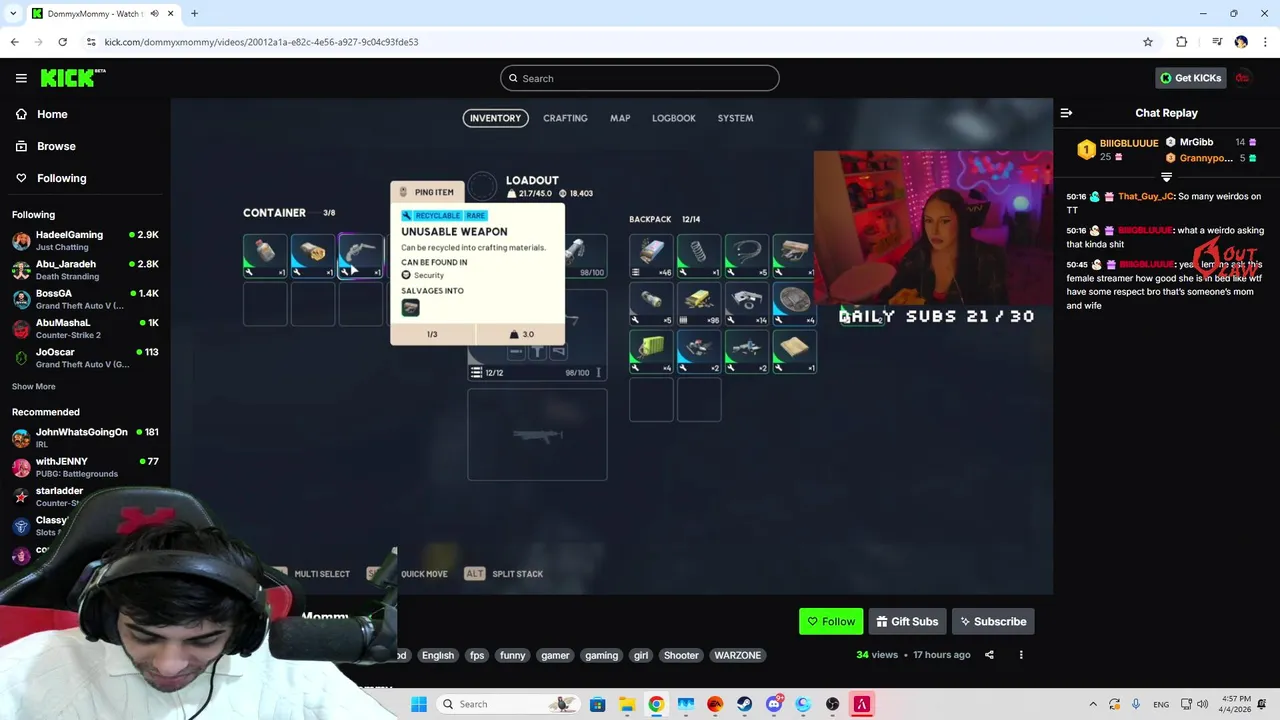Click the KICK logo
This screenshot has height=720, width=1280.
click(73, 78)
